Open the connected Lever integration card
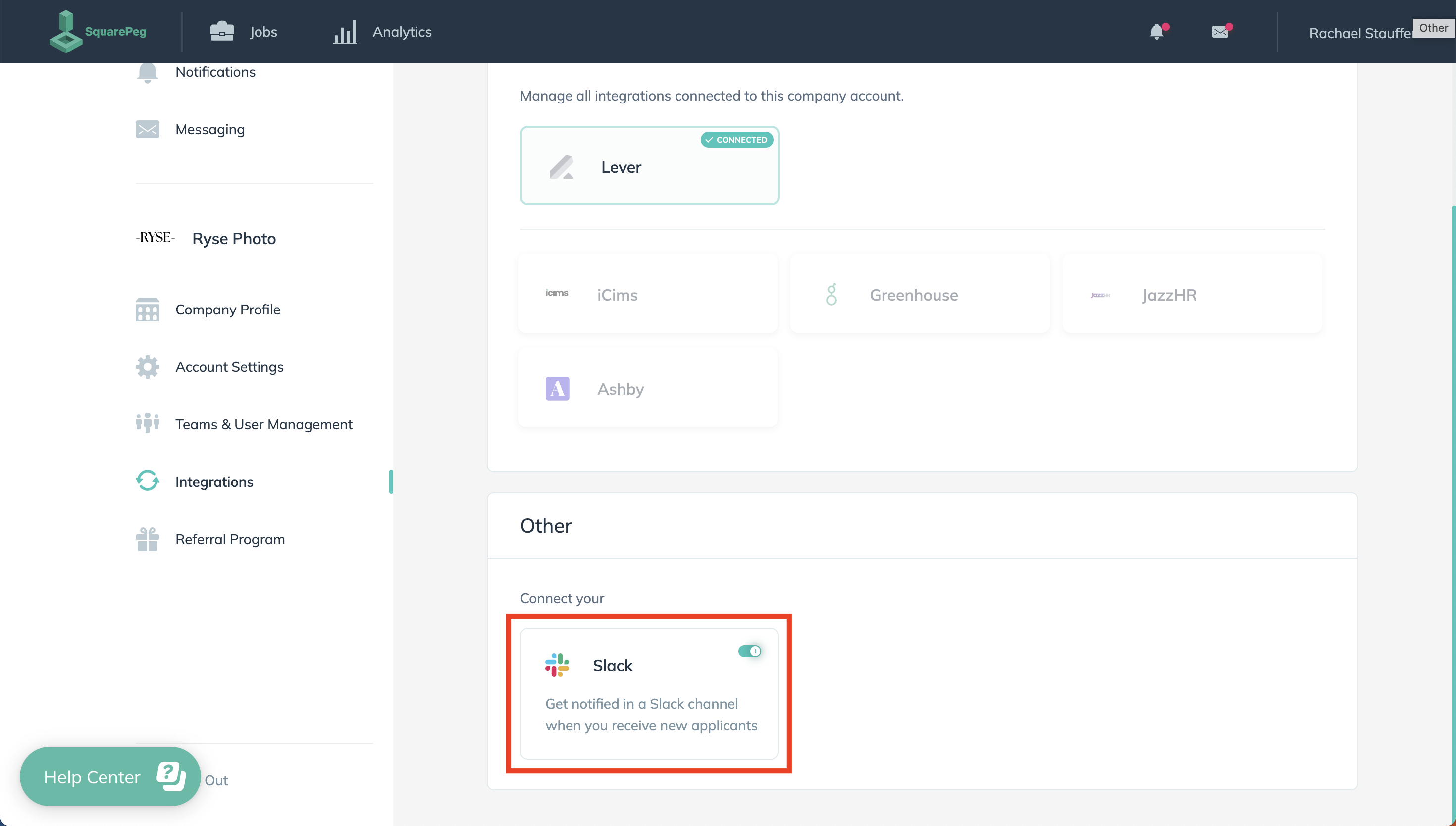The height and width of the screenshot is (826, 1456). pos(649,165)
